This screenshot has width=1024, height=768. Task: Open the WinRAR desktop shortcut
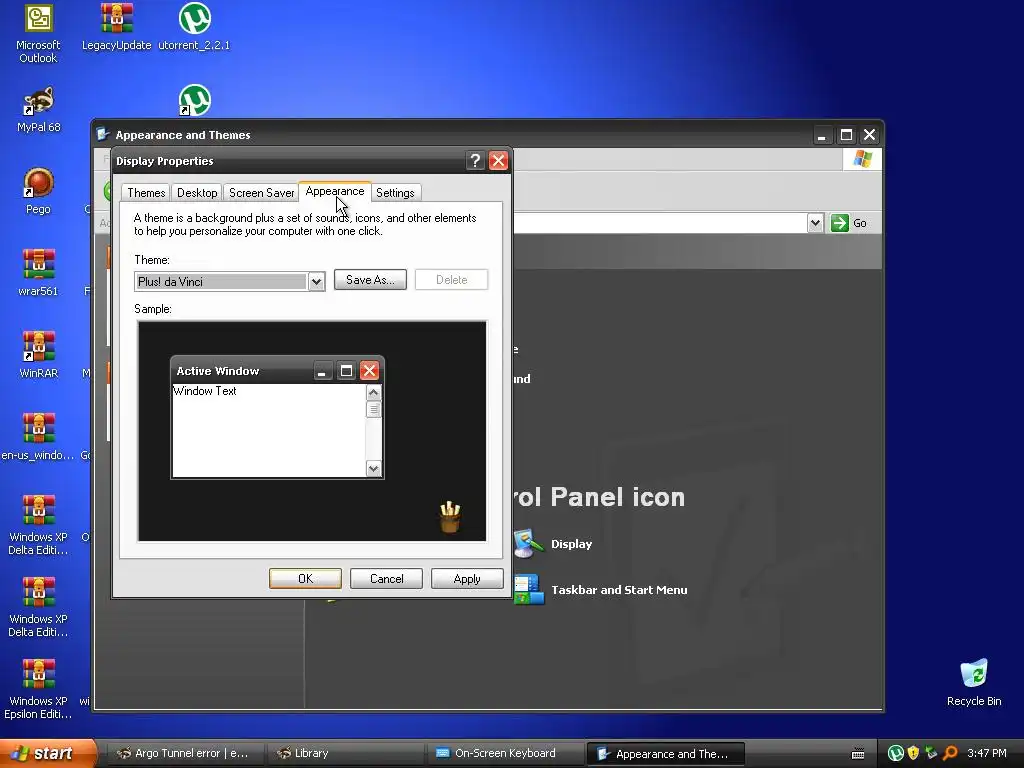[39, 355]
